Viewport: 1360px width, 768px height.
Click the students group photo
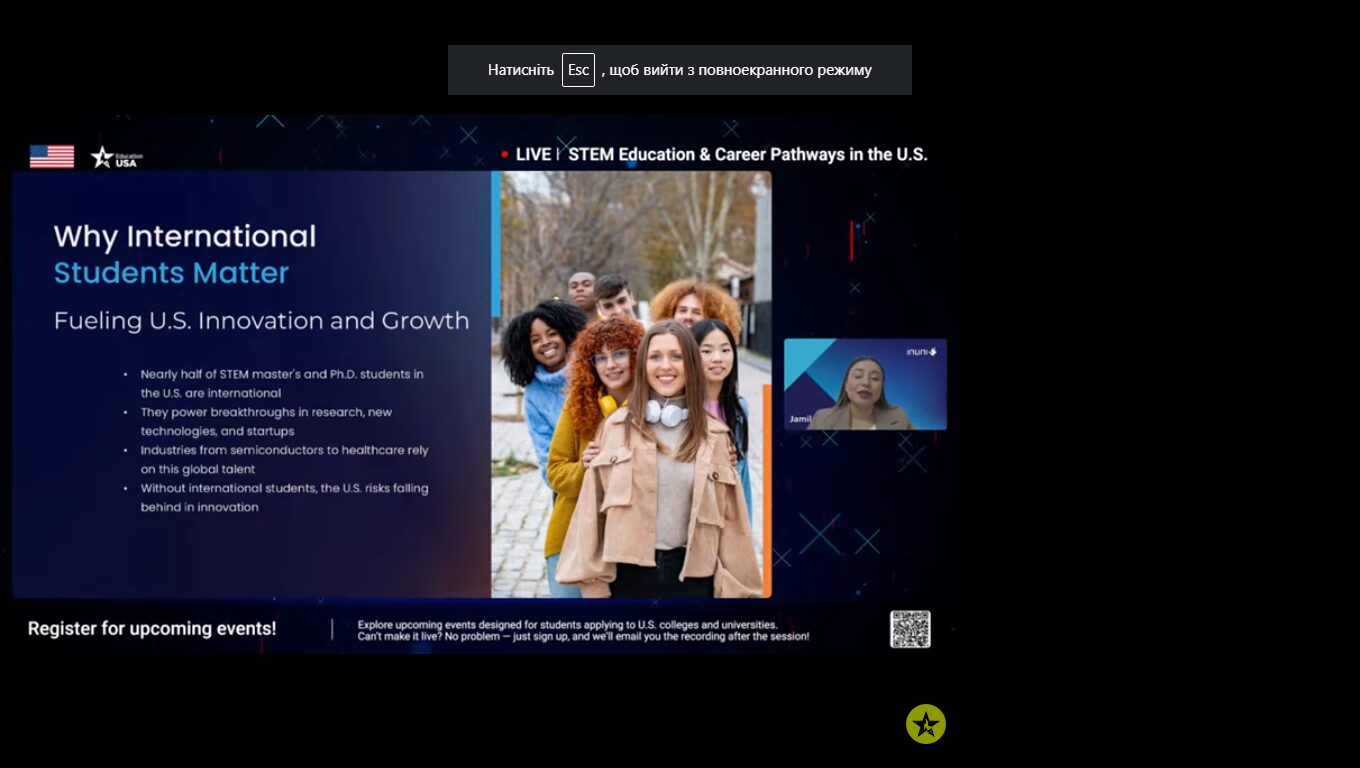tap(632, 384)
